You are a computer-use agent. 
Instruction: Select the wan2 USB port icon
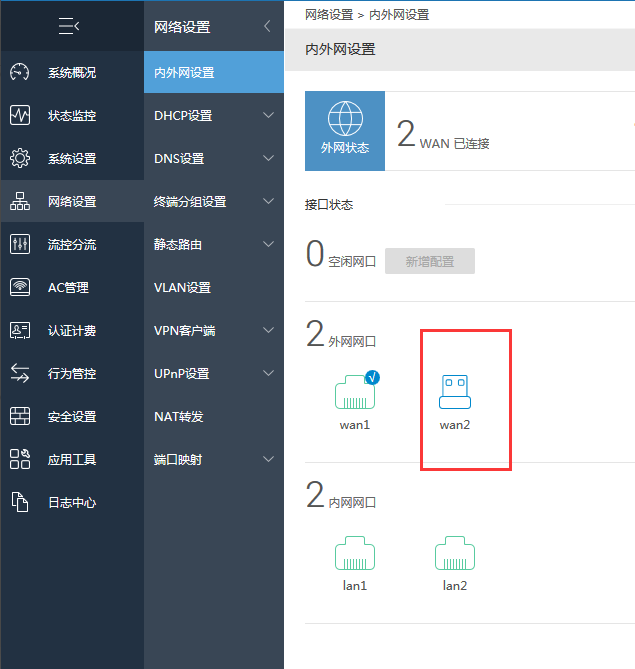click(x=454, y=393)
